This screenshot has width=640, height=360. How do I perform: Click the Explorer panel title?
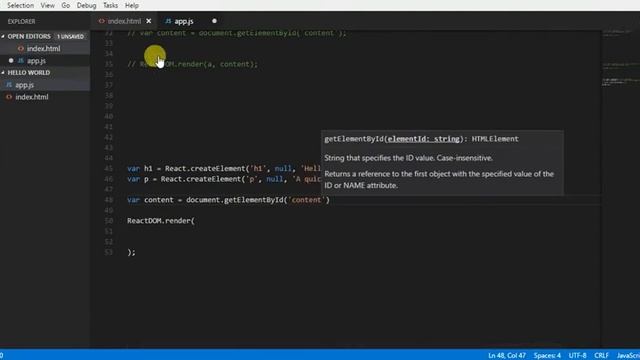tap(21, 21)
